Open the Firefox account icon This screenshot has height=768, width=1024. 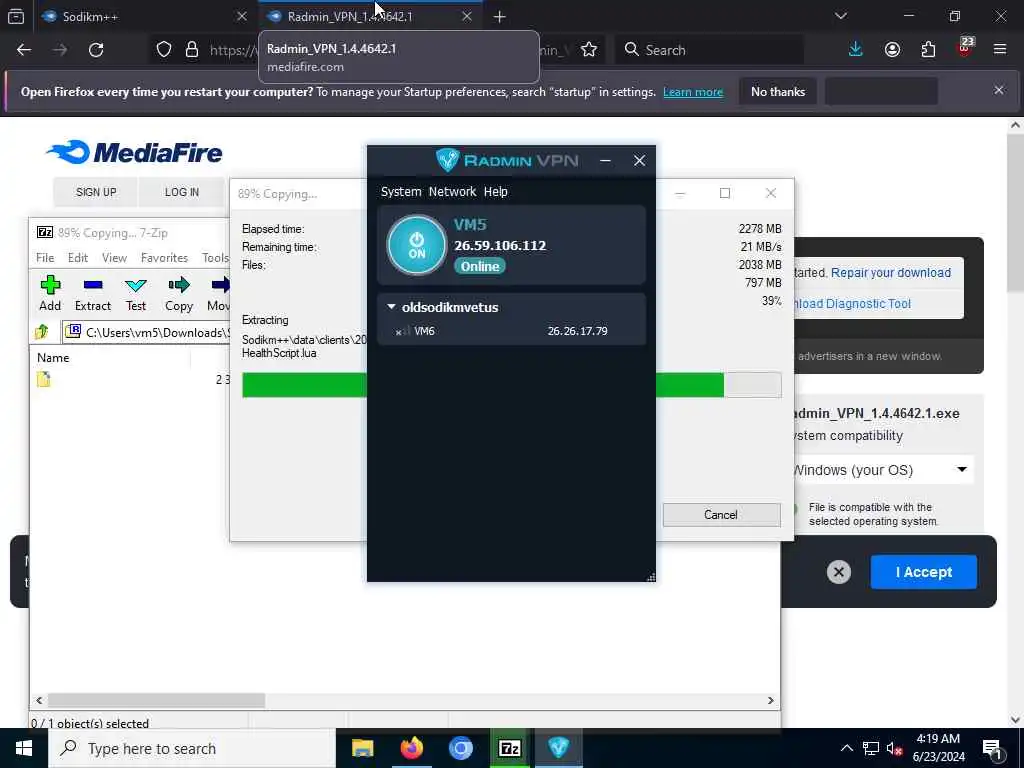click(x=892, y=50)
